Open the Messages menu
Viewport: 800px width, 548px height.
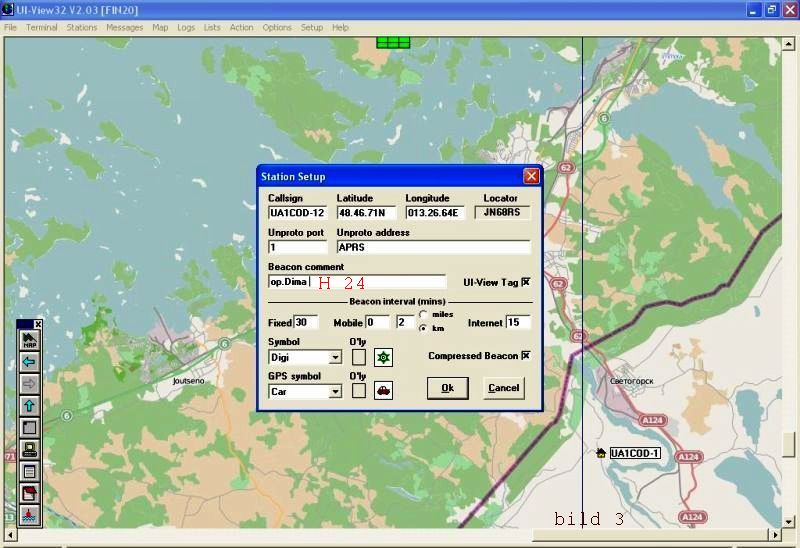124,28
